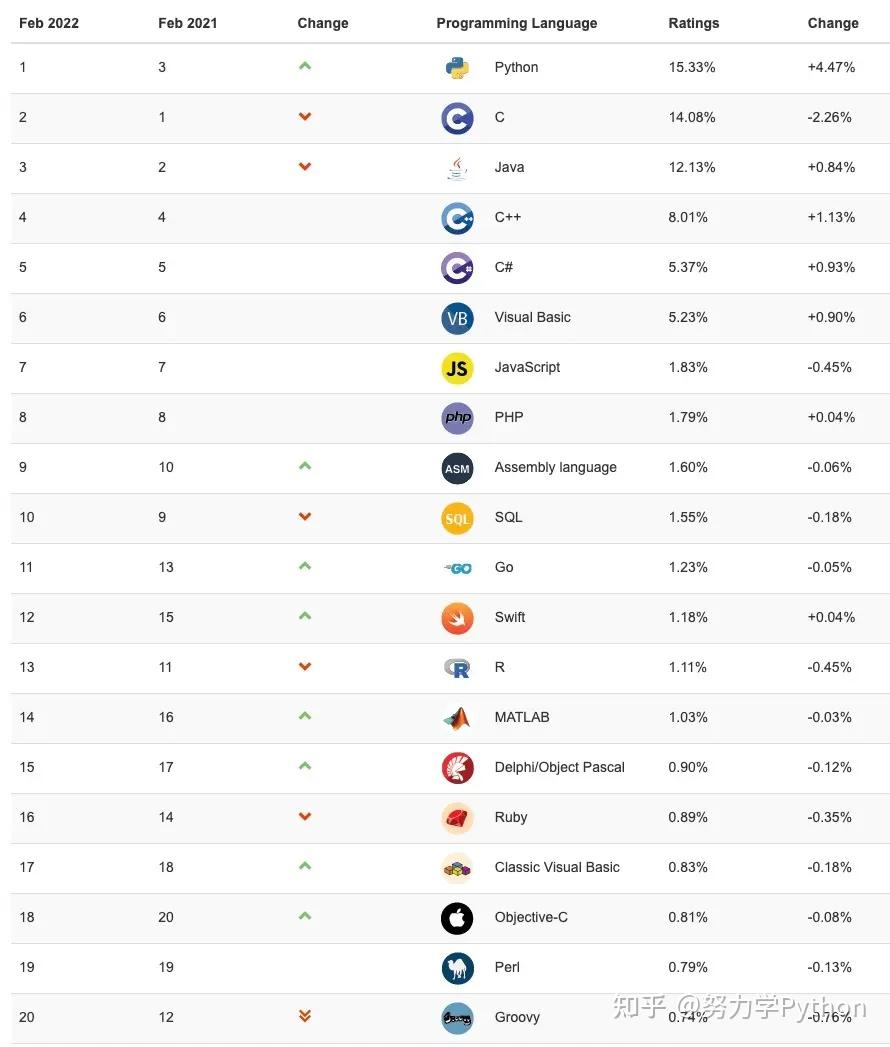Click the SQL yellow icon
Viewport: 890px width, 1047px height.
tap(457, 518)
